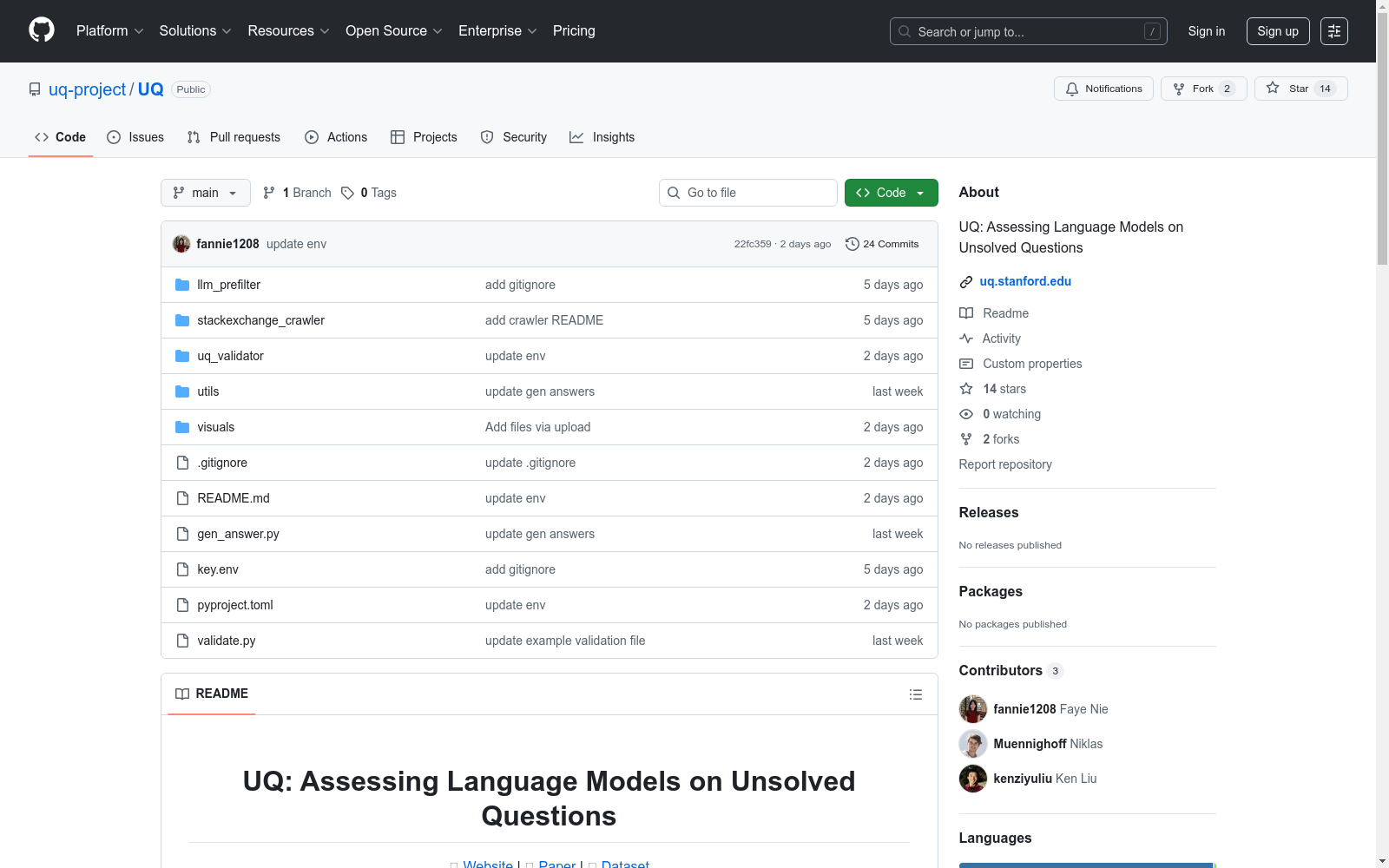Click the file icon for gen_answer.py

182,534
